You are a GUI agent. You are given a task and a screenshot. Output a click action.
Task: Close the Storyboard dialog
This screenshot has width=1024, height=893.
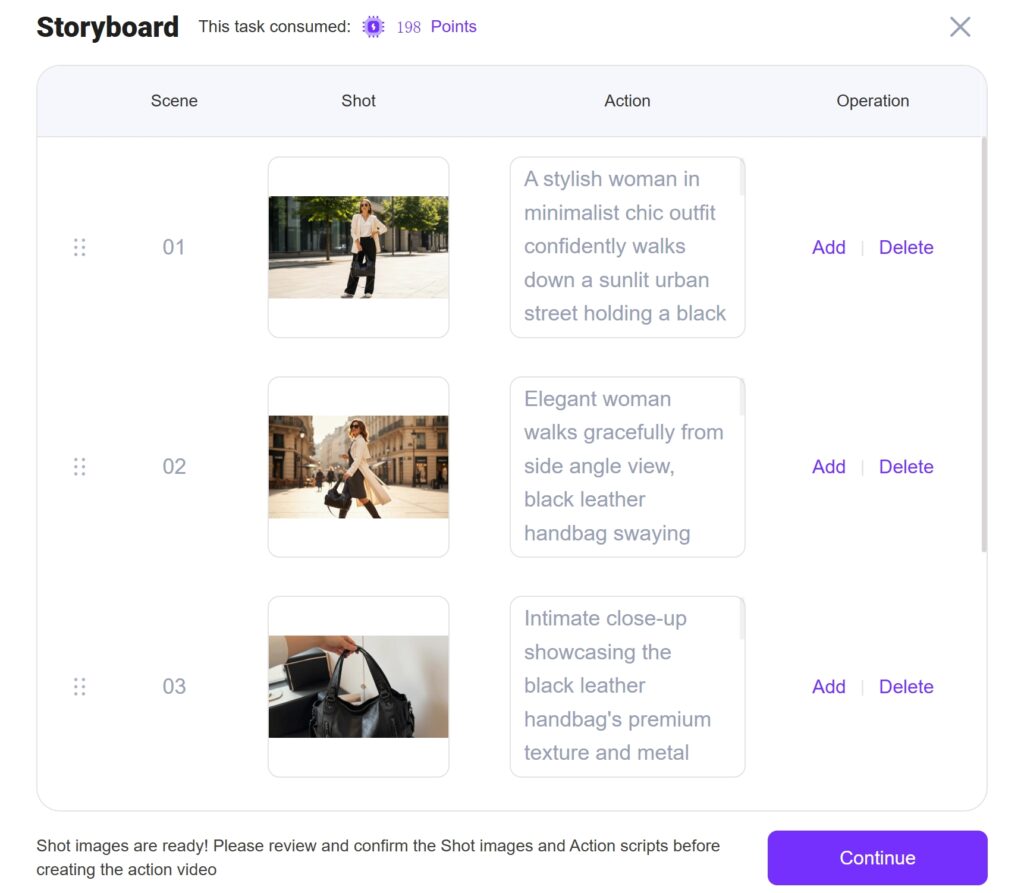point(960,27)
